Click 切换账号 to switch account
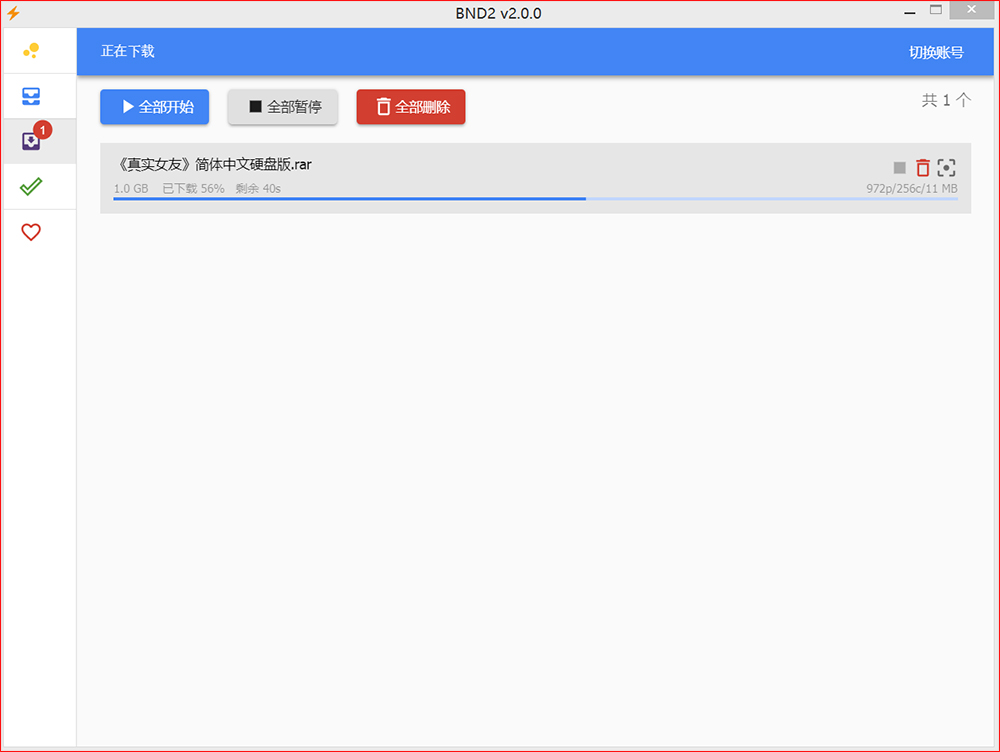 click(x=936, y=52)
